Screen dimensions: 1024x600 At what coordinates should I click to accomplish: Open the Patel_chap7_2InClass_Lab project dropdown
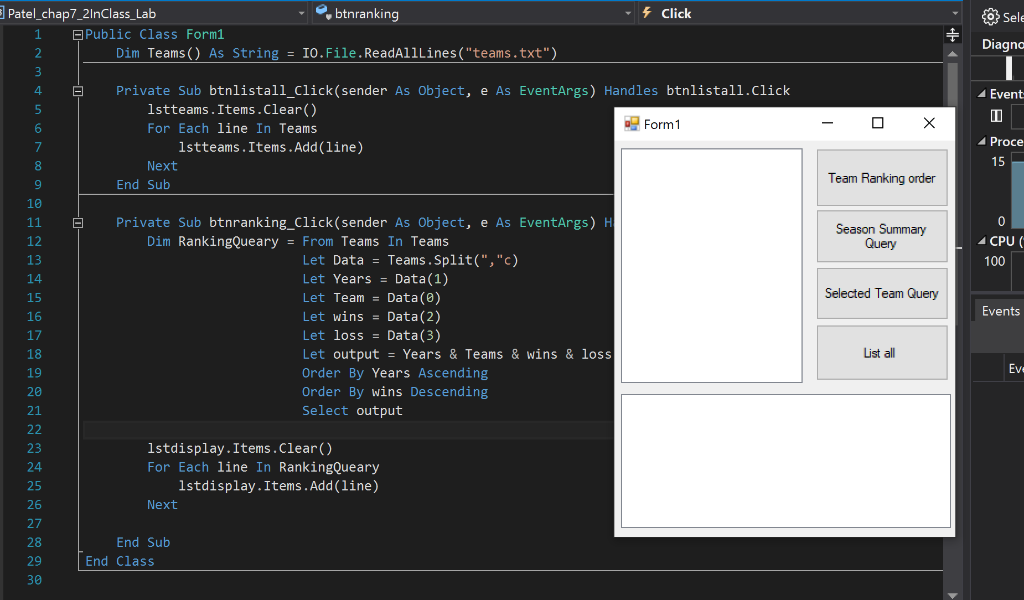[302, 13]
